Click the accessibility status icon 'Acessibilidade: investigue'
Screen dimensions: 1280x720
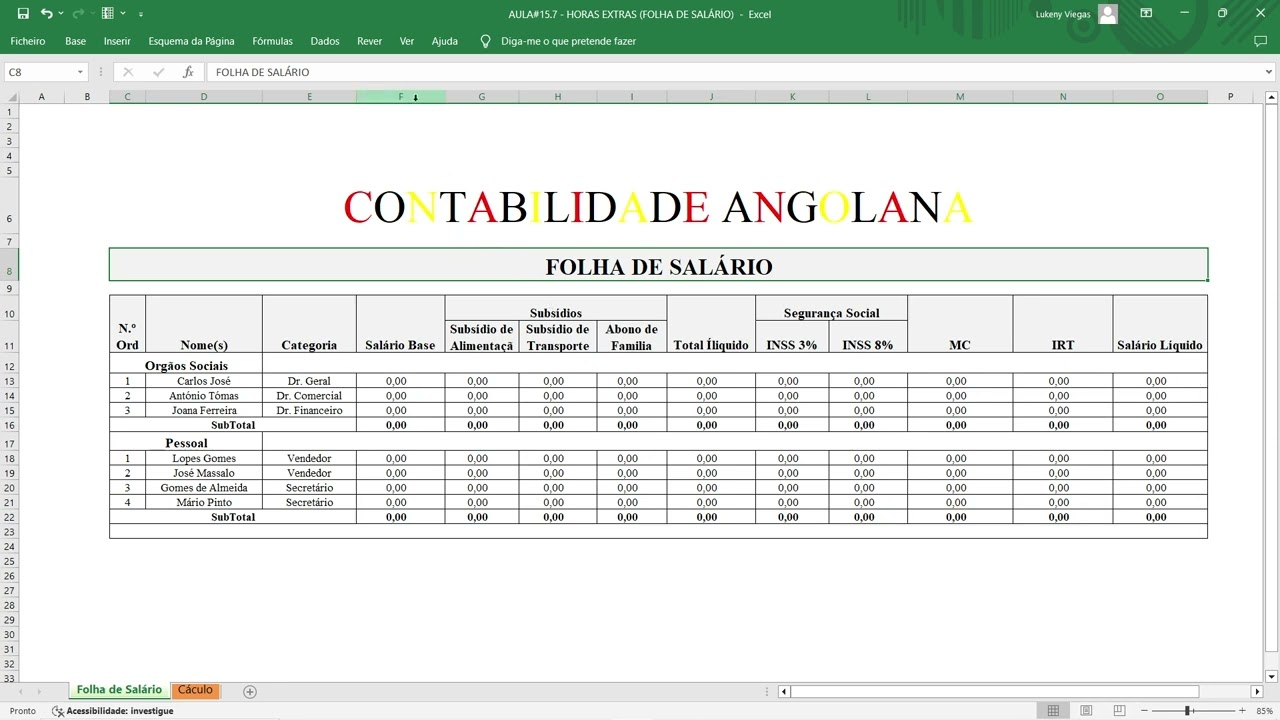[58, 711]
